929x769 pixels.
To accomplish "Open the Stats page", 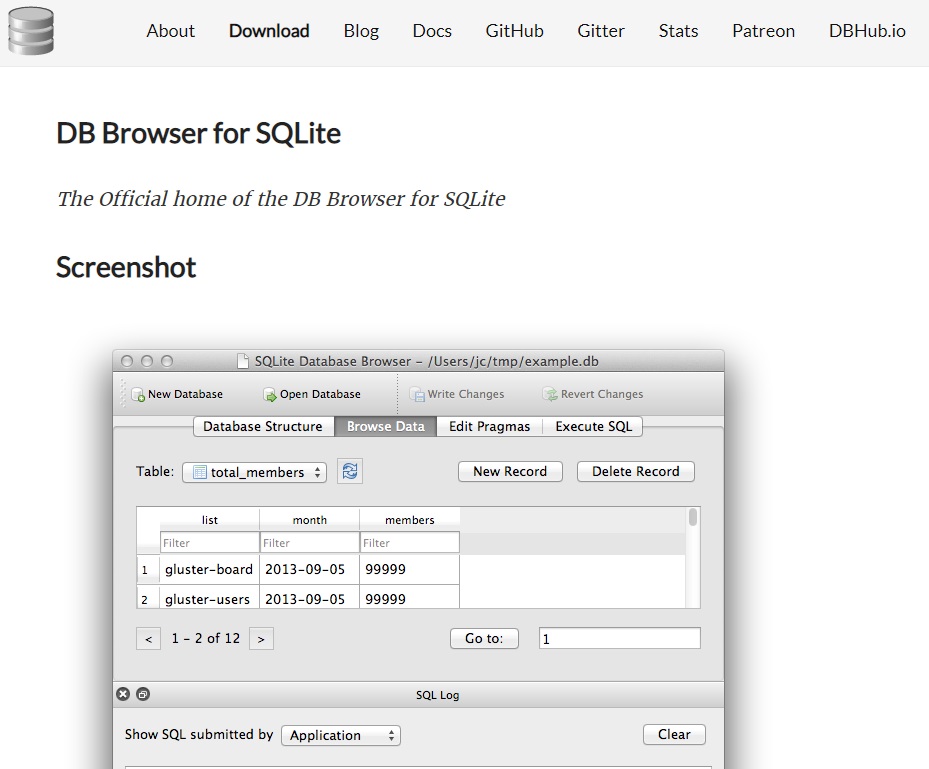I will (678, 31).
